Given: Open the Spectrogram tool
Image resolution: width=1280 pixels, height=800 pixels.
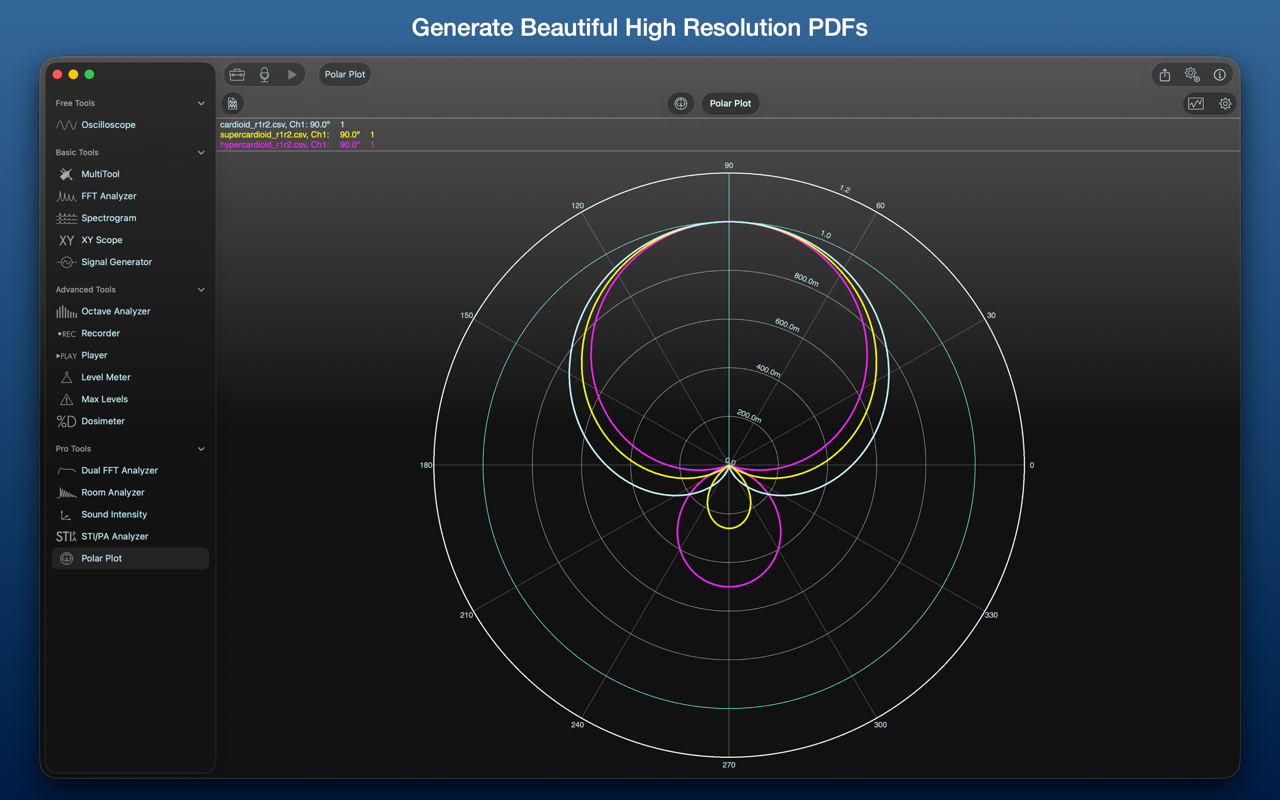Looking at the screenshot, I should point(130,218).
